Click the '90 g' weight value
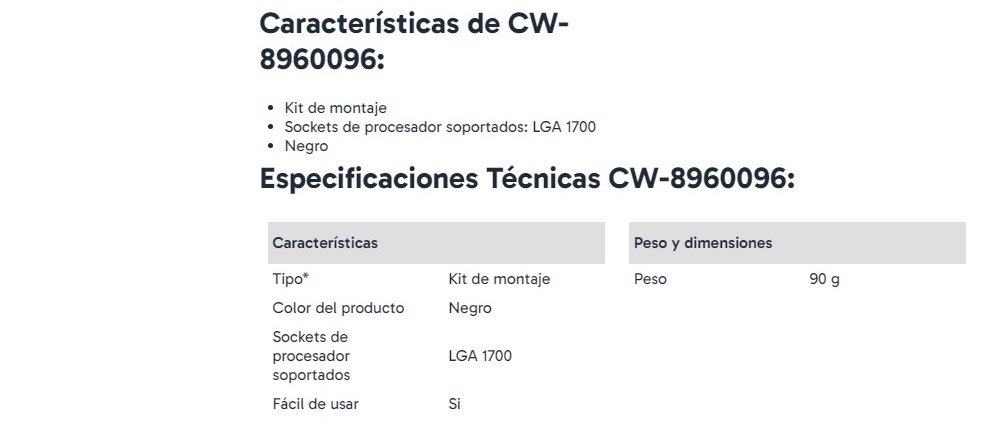Image resolution: width=990 pixels, height=421 pixels. pos(824,279)
